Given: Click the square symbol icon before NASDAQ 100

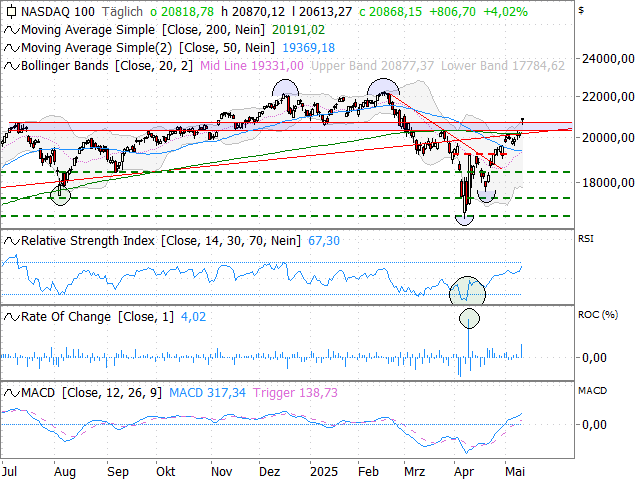Looking at the screenshot, I should click(x=11, y=12).
